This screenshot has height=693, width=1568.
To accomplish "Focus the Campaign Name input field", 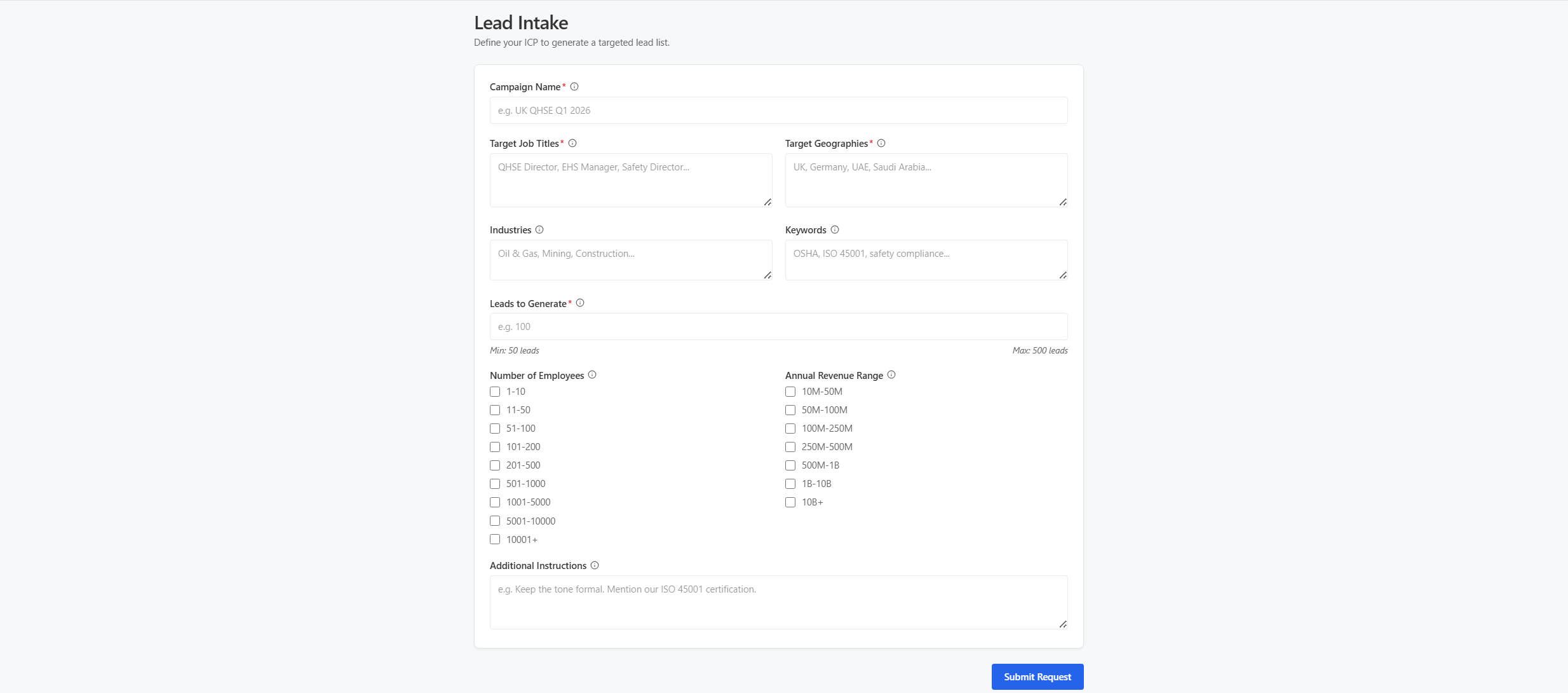I will click(x=778, y=111).
